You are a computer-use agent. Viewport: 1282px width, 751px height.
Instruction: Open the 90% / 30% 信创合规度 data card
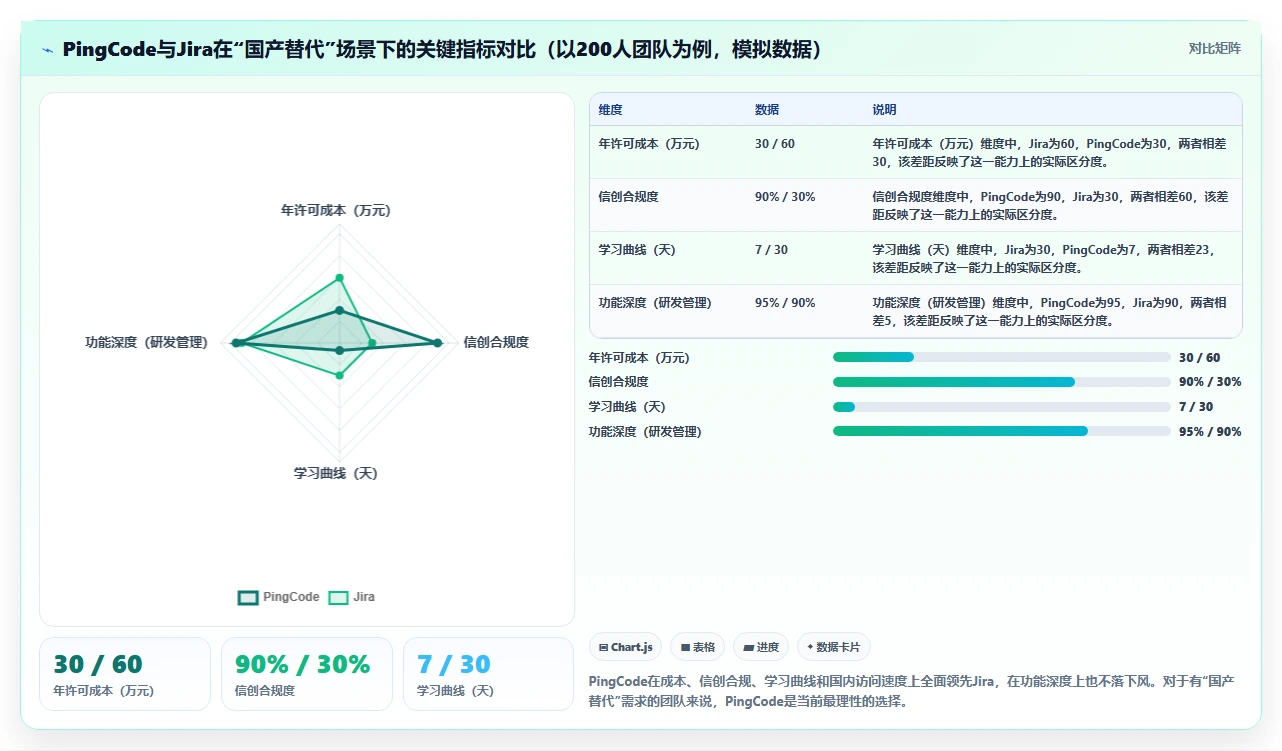(x=306, y=674)
